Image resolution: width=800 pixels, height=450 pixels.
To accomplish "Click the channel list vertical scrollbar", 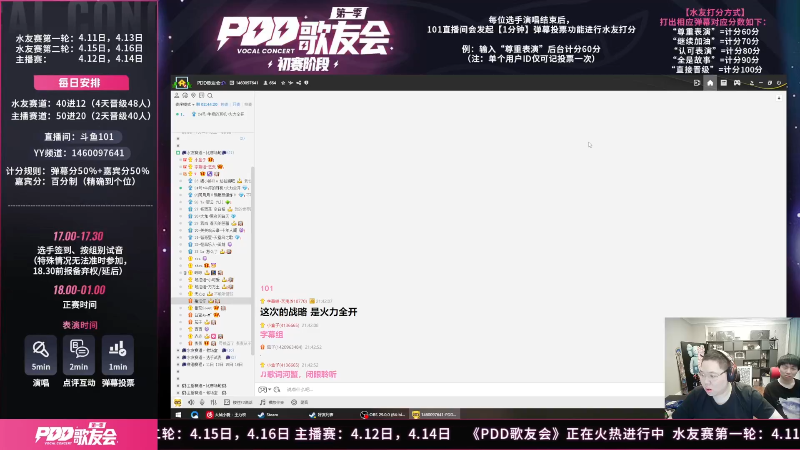I will (x=252, y=260).
